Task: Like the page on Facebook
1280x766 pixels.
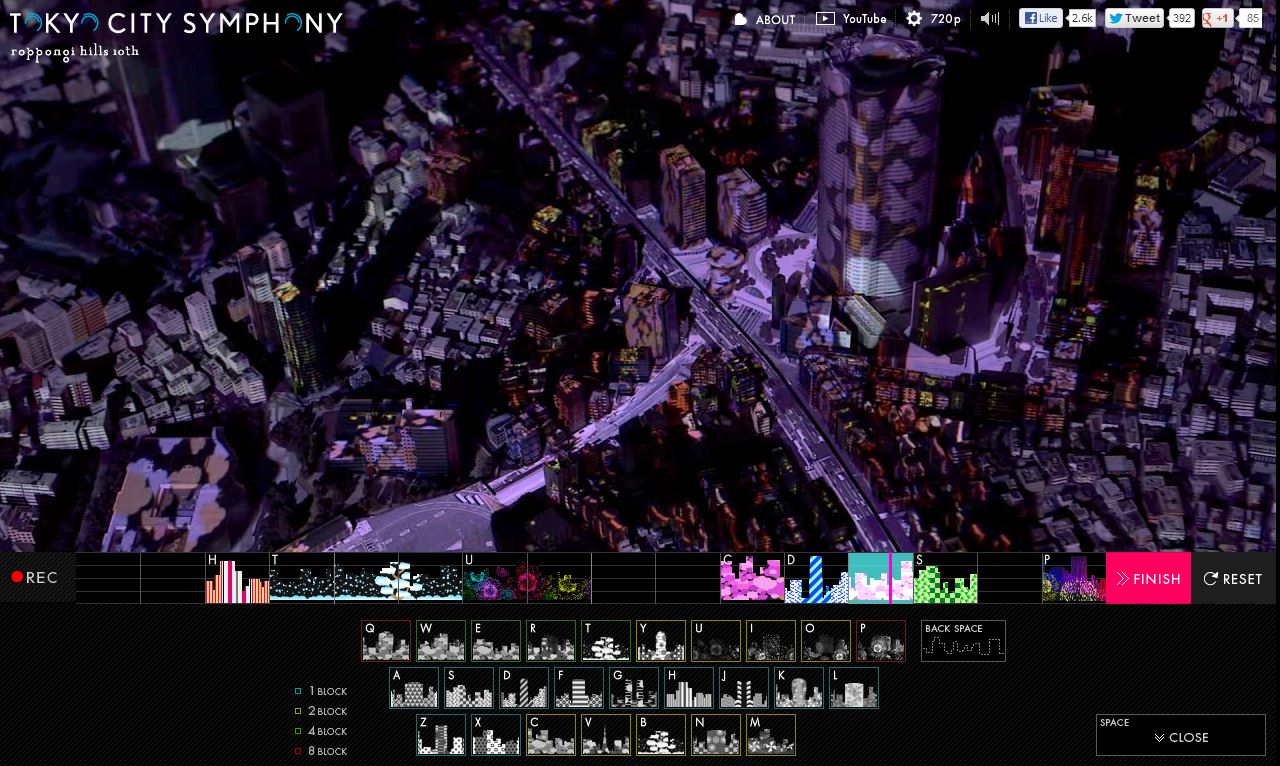Action: tap(1041, 18)
